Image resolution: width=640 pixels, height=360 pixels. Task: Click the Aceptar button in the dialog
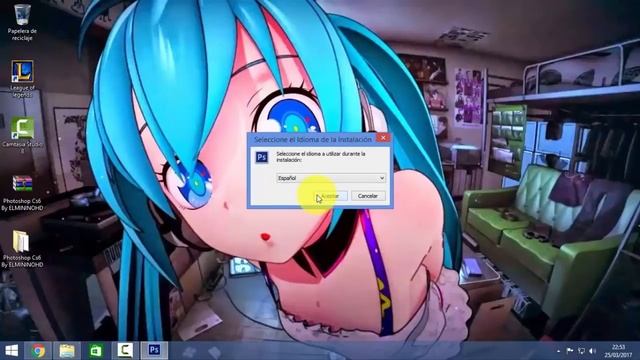[331, 196]
